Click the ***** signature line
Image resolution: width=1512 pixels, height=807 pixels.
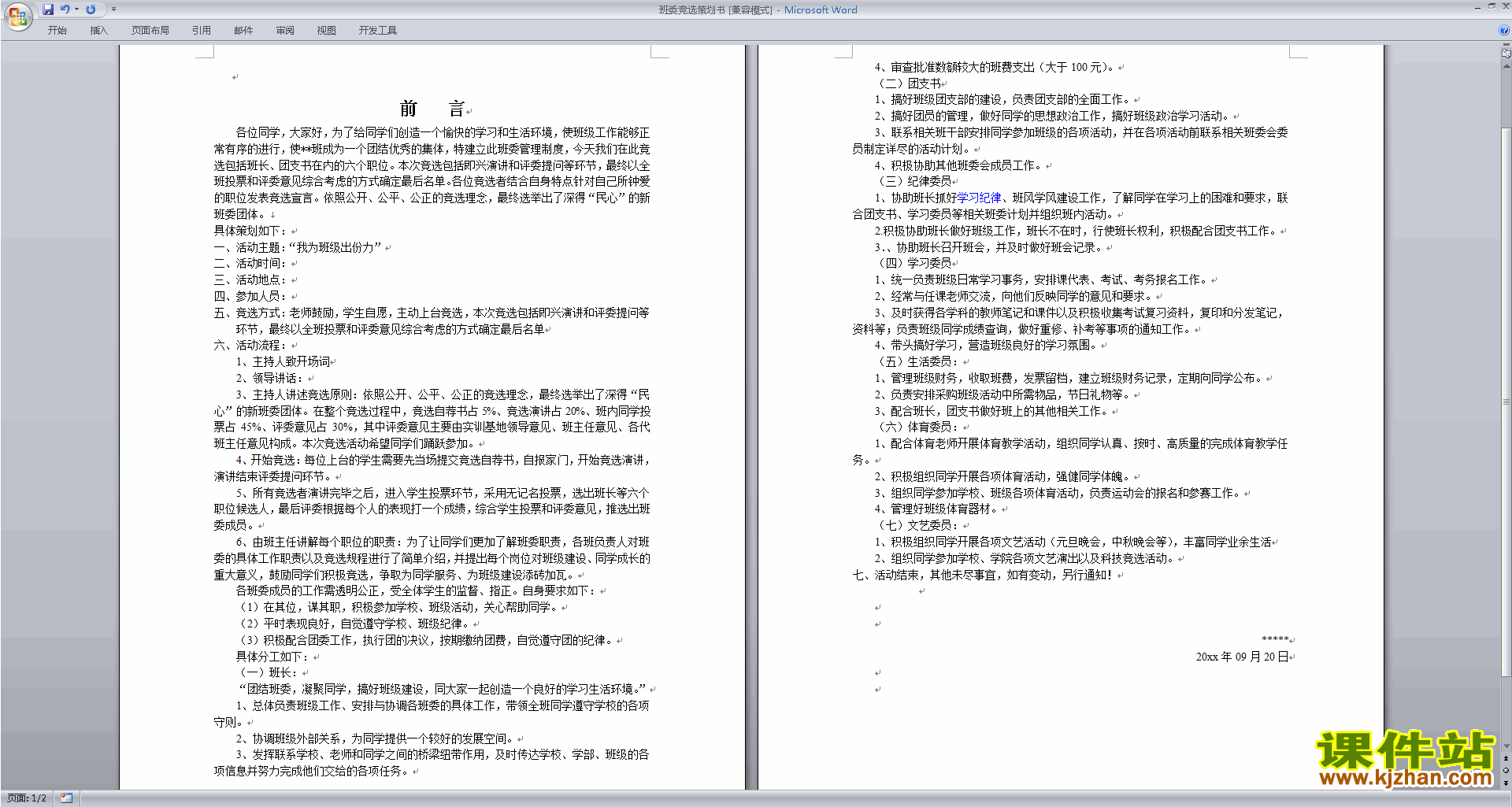1274,640
